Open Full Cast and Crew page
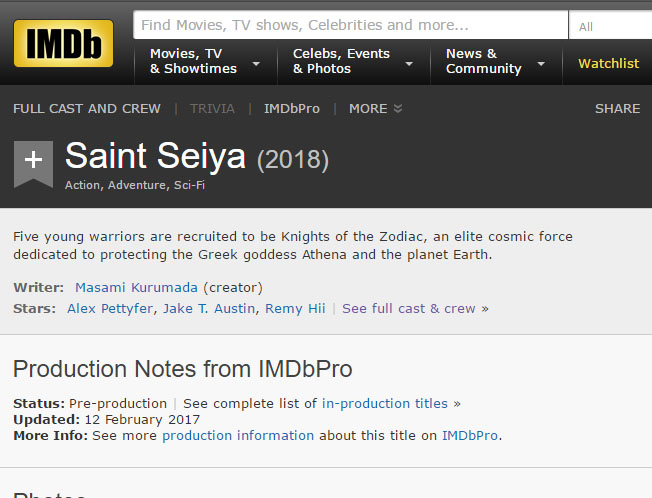This screenshot has width=652, height=498. 87,108
